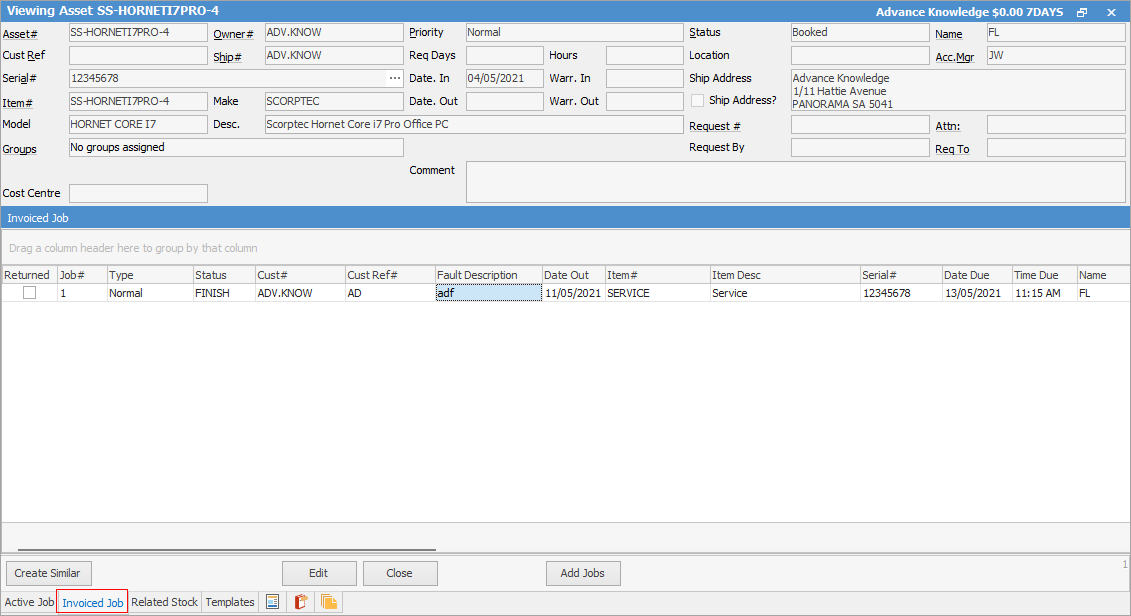Open the Related Stock tab

[x=164, y=601]
